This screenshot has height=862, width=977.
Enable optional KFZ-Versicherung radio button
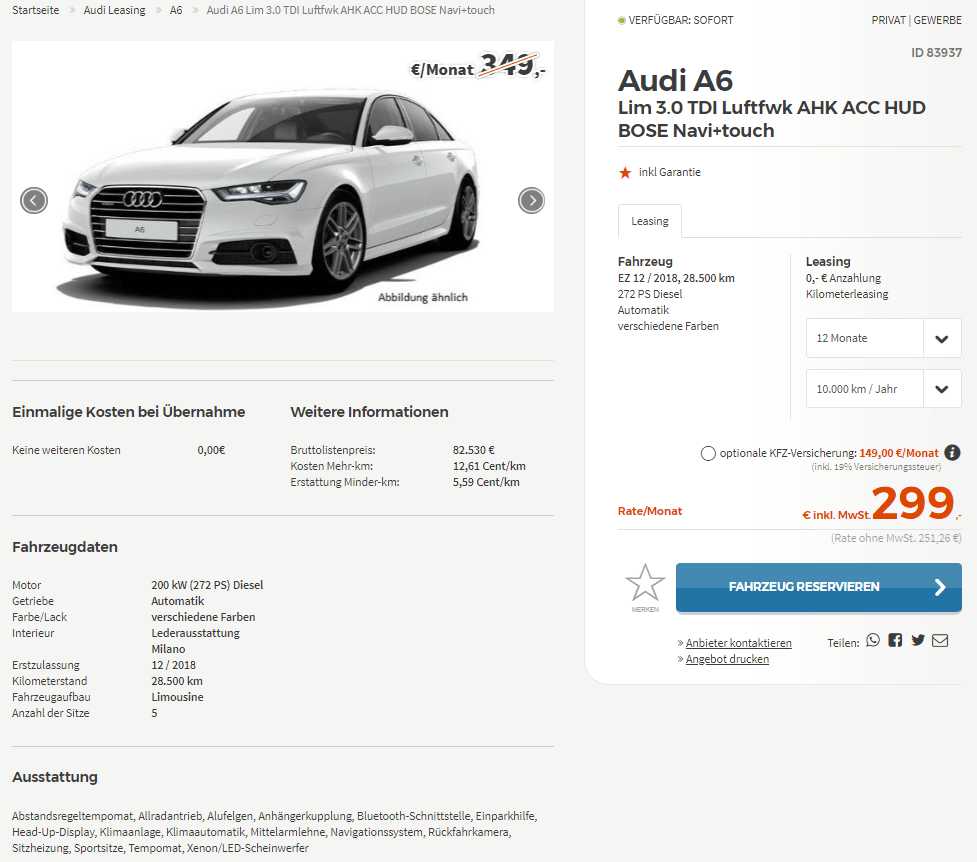point(708,453)
